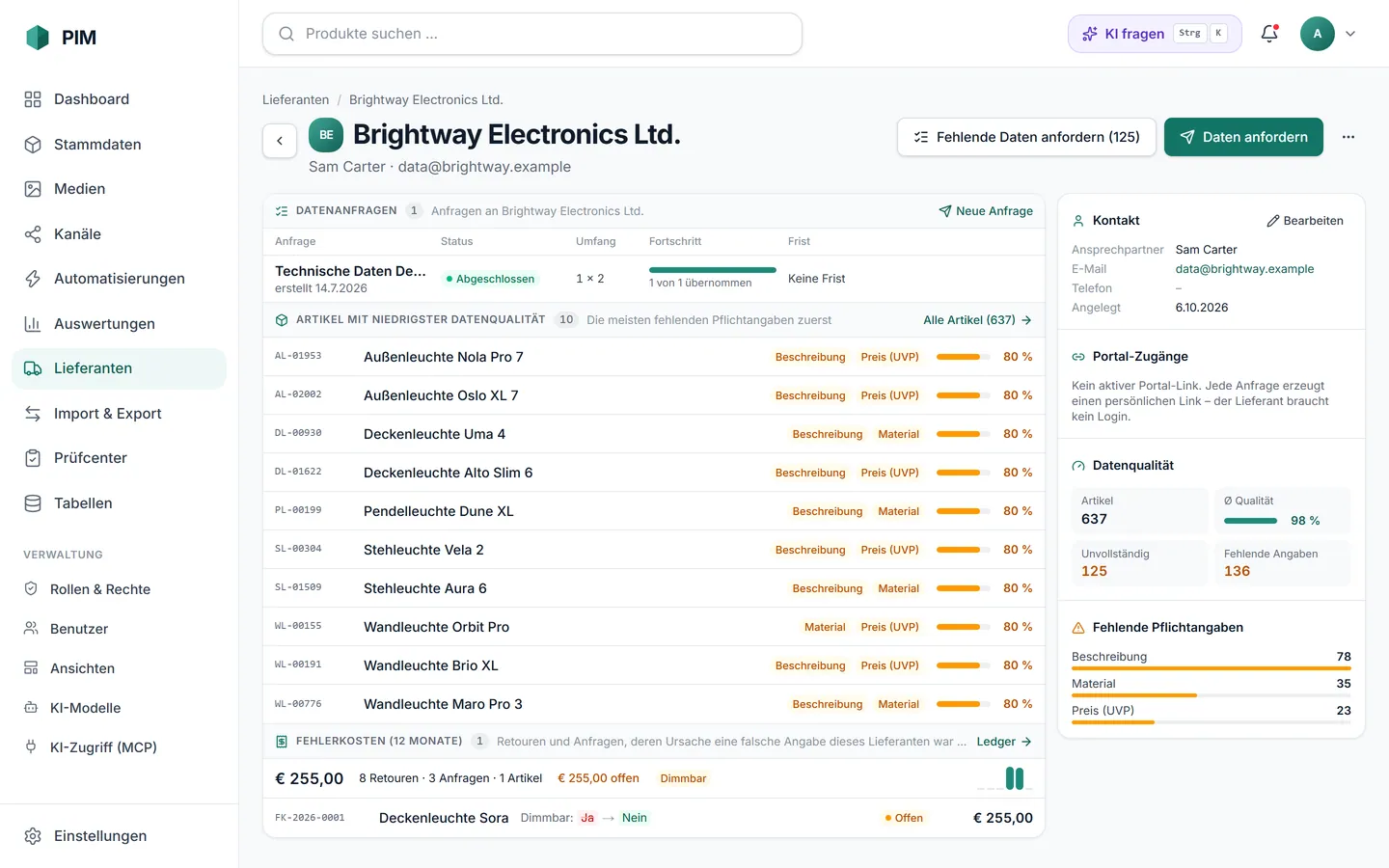
Task: Open Benutzer in the sidebar
Action: point(120,629)
